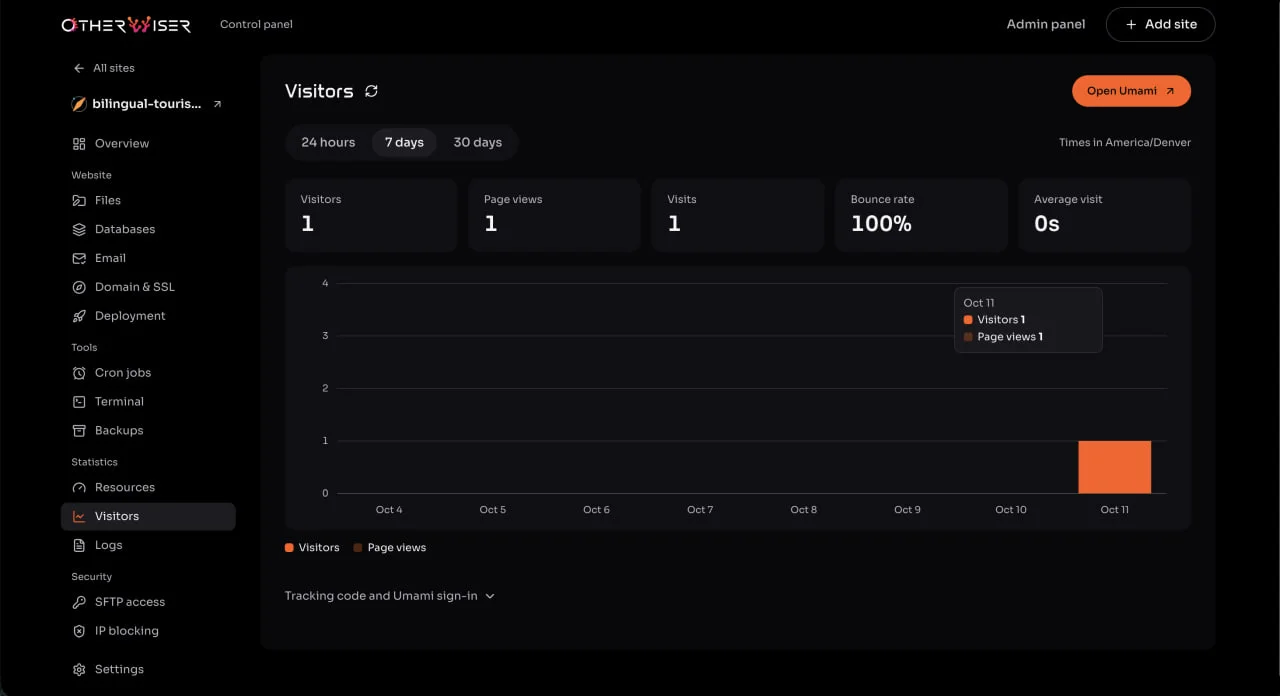Click the Page views stat card
The width and height of the screenshot is (1280, 696).
[554, 215]
